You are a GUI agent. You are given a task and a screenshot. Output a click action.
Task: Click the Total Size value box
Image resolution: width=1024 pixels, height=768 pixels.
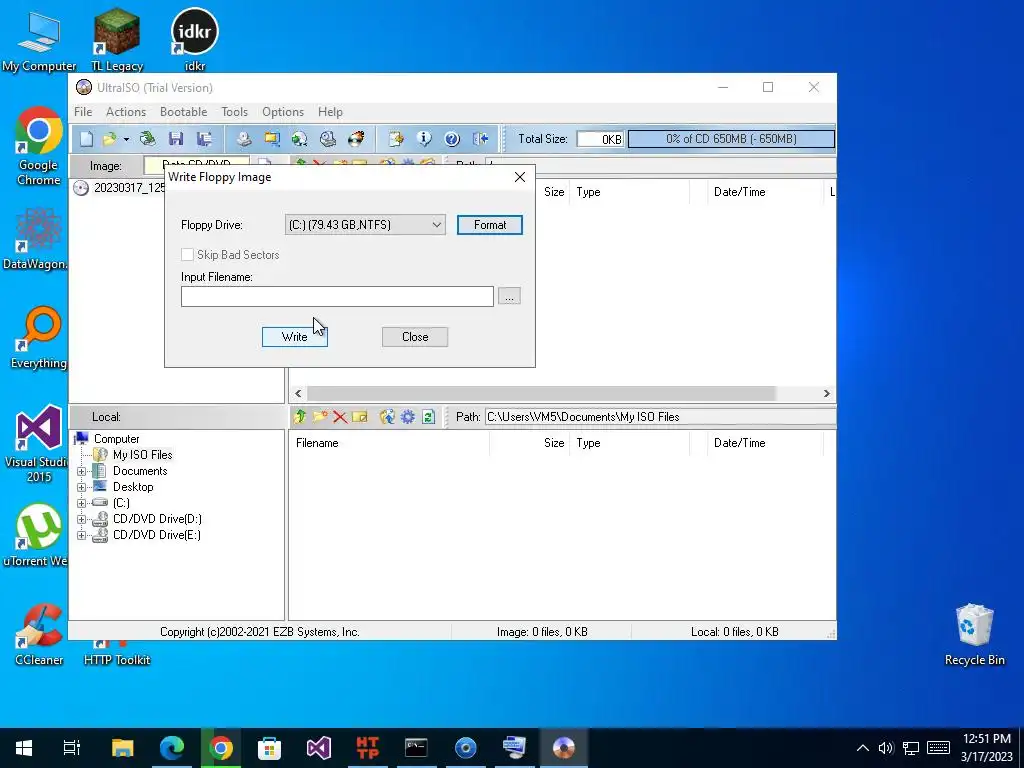coord(600,139)
